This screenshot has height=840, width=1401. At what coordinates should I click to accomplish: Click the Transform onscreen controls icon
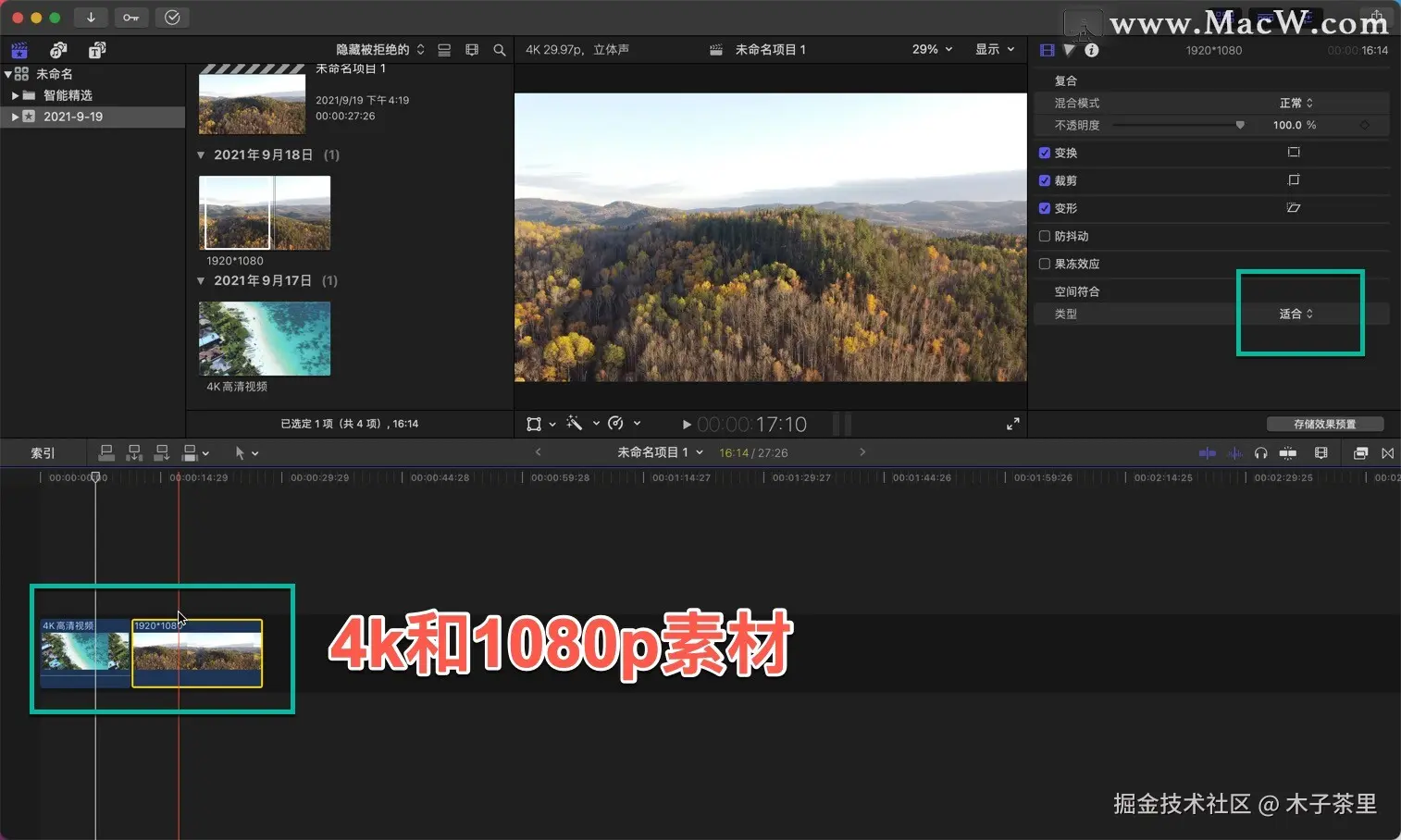tap(1294, 152)
